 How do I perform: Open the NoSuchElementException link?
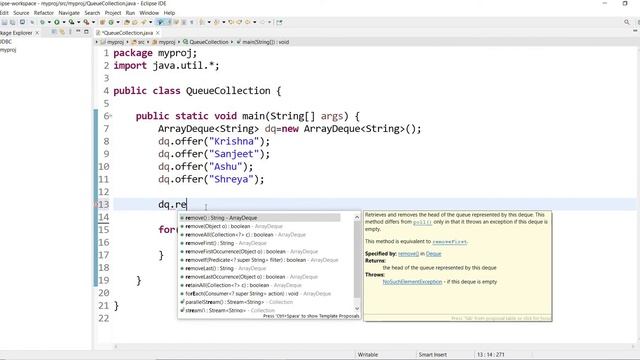pyautogui.click(x=412, y=282)
